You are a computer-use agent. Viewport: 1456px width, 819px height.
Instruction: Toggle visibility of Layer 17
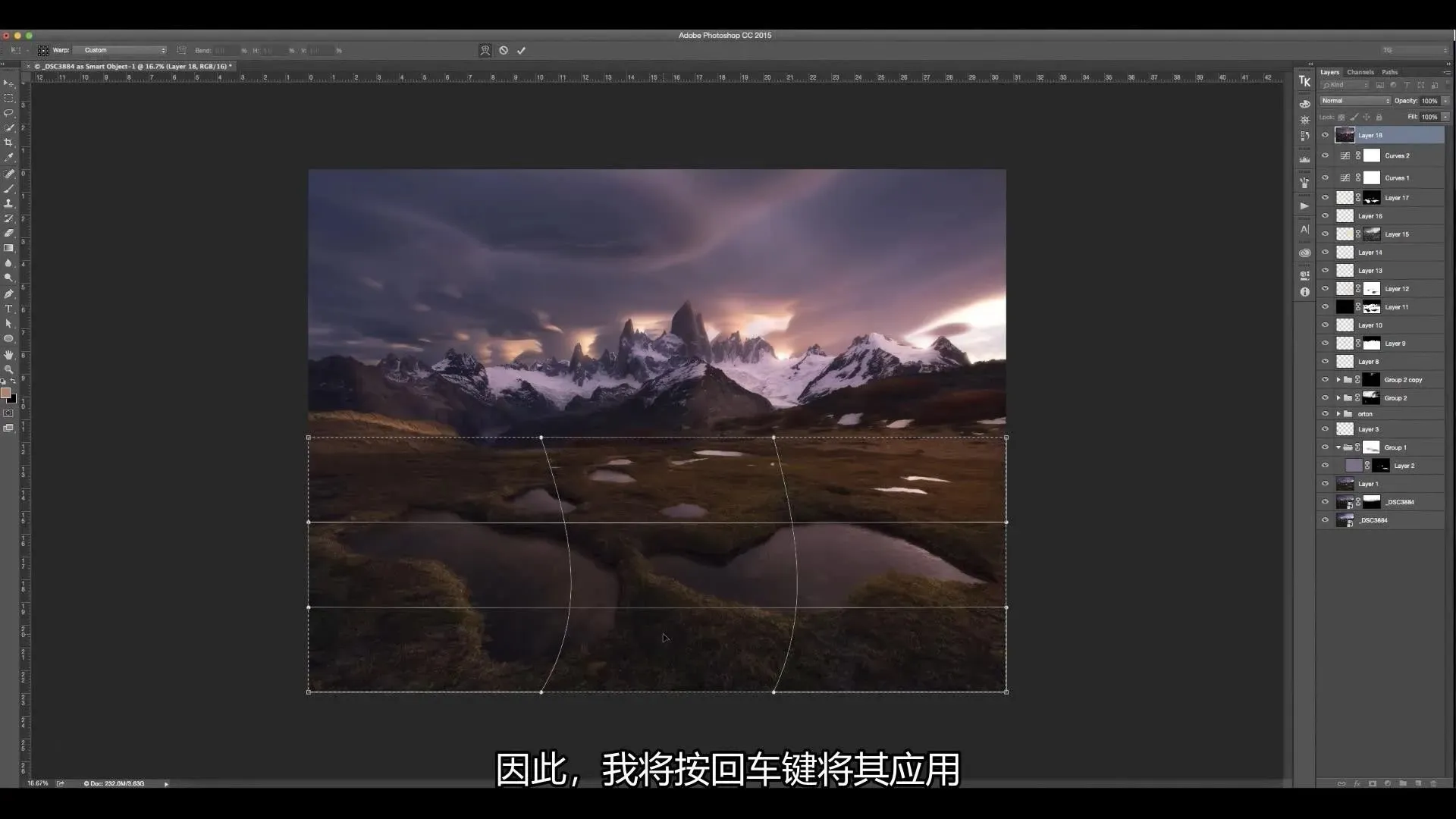1325,198
